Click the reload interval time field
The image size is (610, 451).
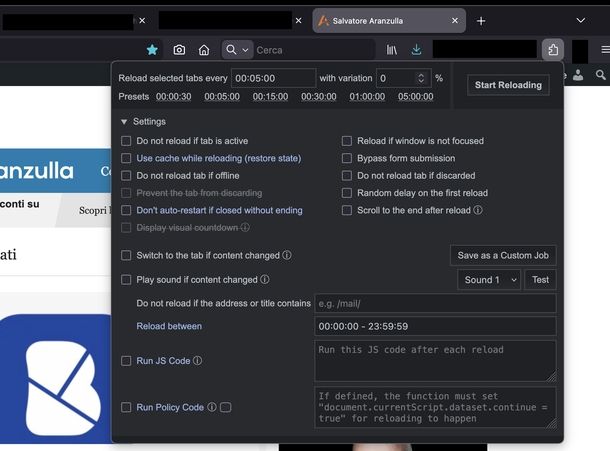coord(273,78)
